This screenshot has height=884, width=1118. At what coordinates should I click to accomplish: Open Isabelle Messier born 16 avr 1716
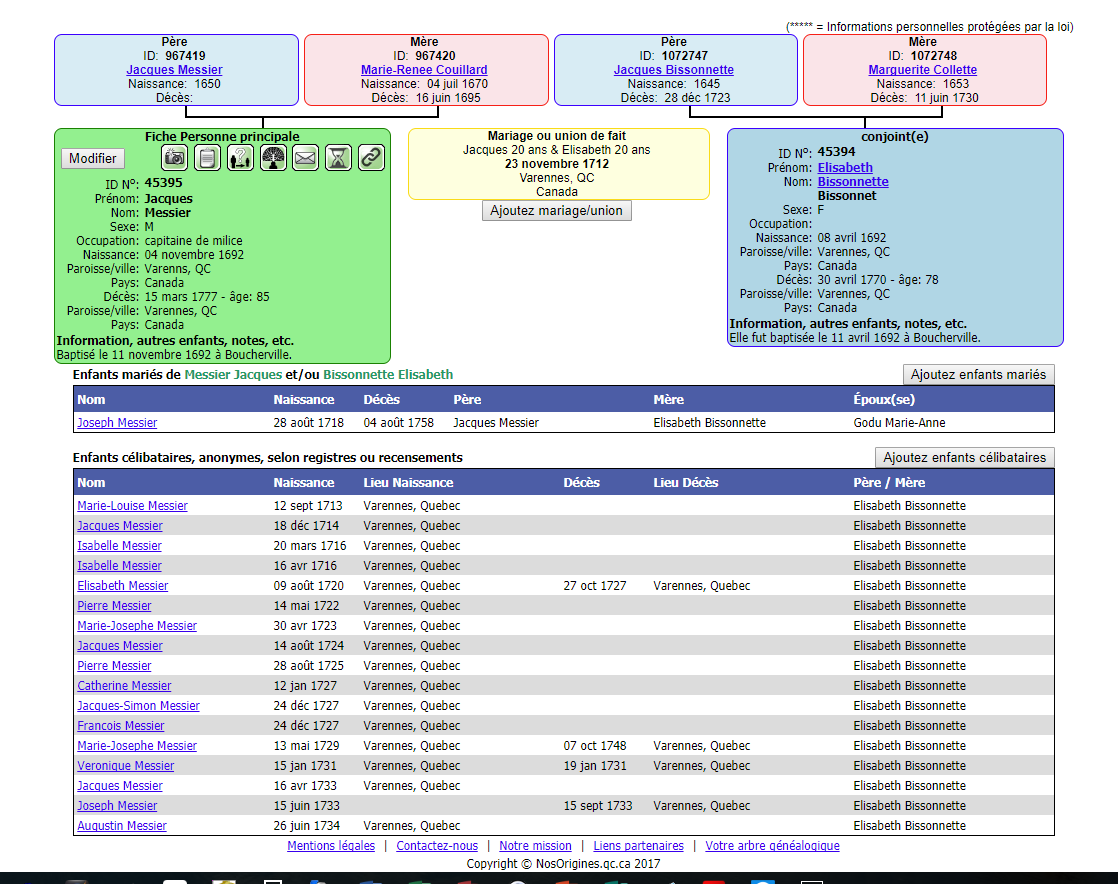119,565
